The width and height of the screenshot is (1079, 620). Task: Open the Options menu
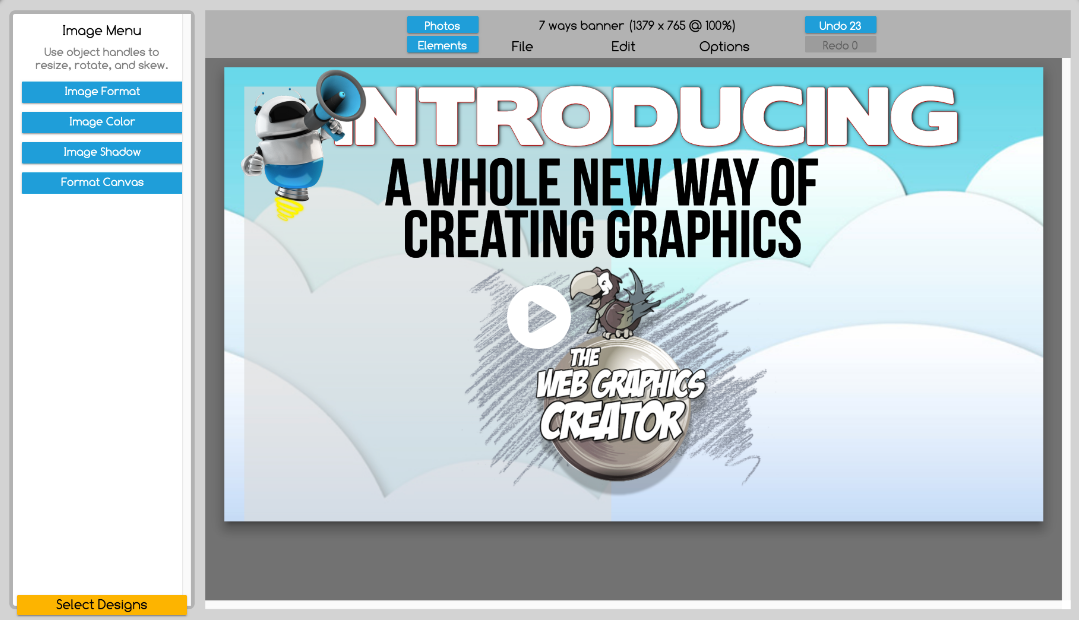[723, 46]
